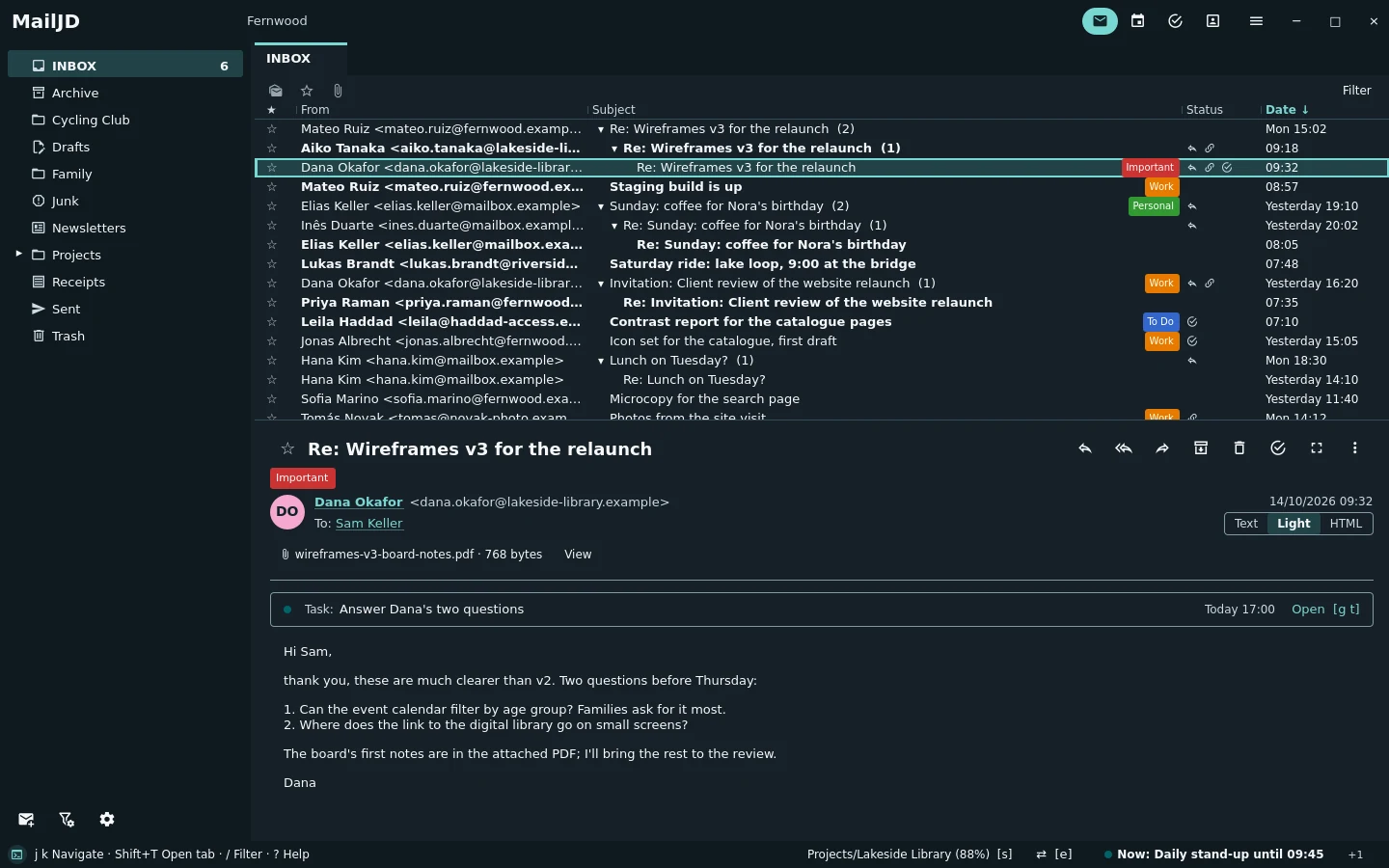Image resolution: width=1389 pixels, height=868 pixels.
Task: Expand the message to fullscreen
Action: [1317, 448]
